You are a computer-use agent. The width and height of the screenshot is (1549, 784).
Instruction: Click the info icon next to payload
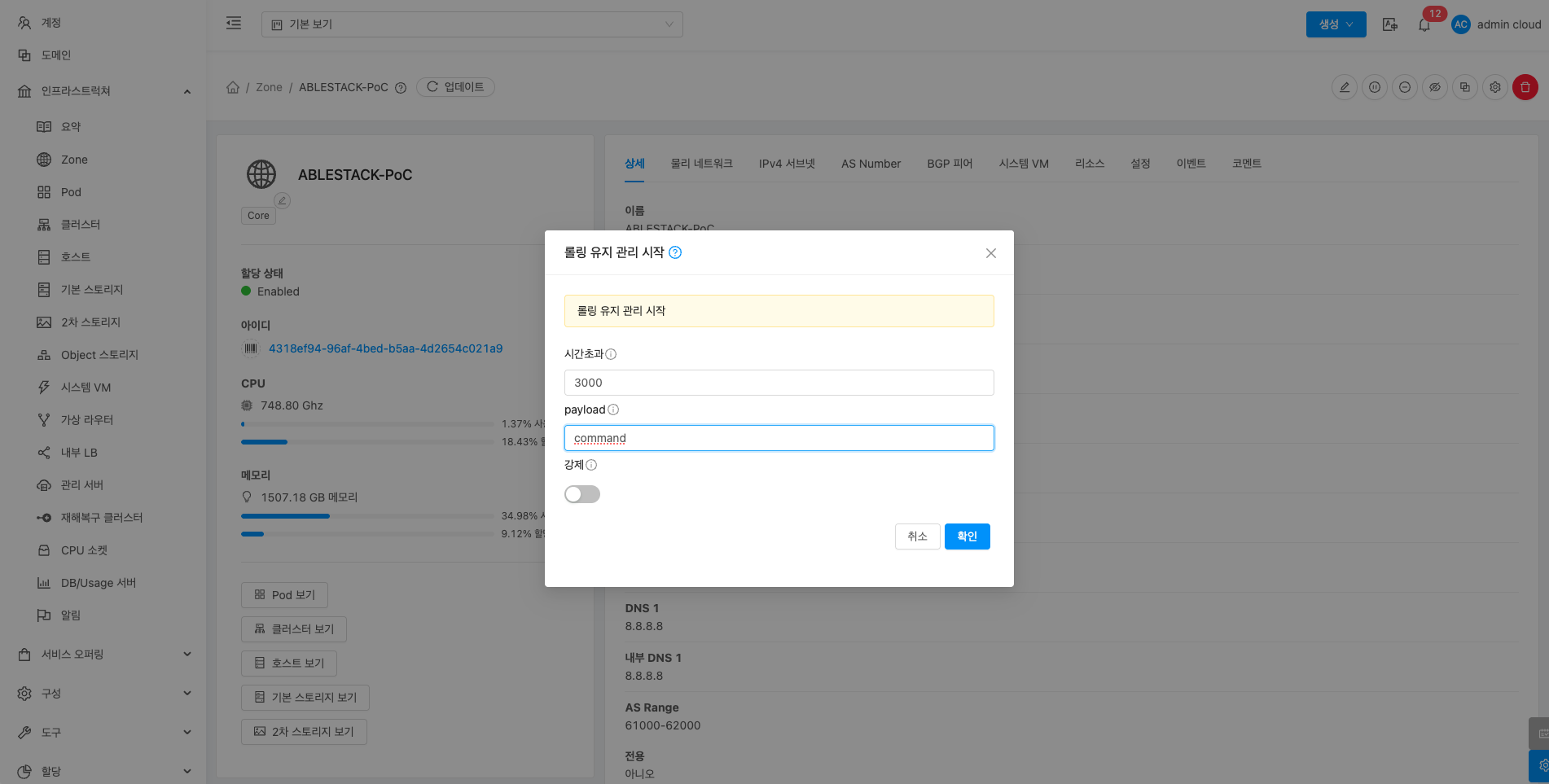pyautogui.click(x=613, y=410)
